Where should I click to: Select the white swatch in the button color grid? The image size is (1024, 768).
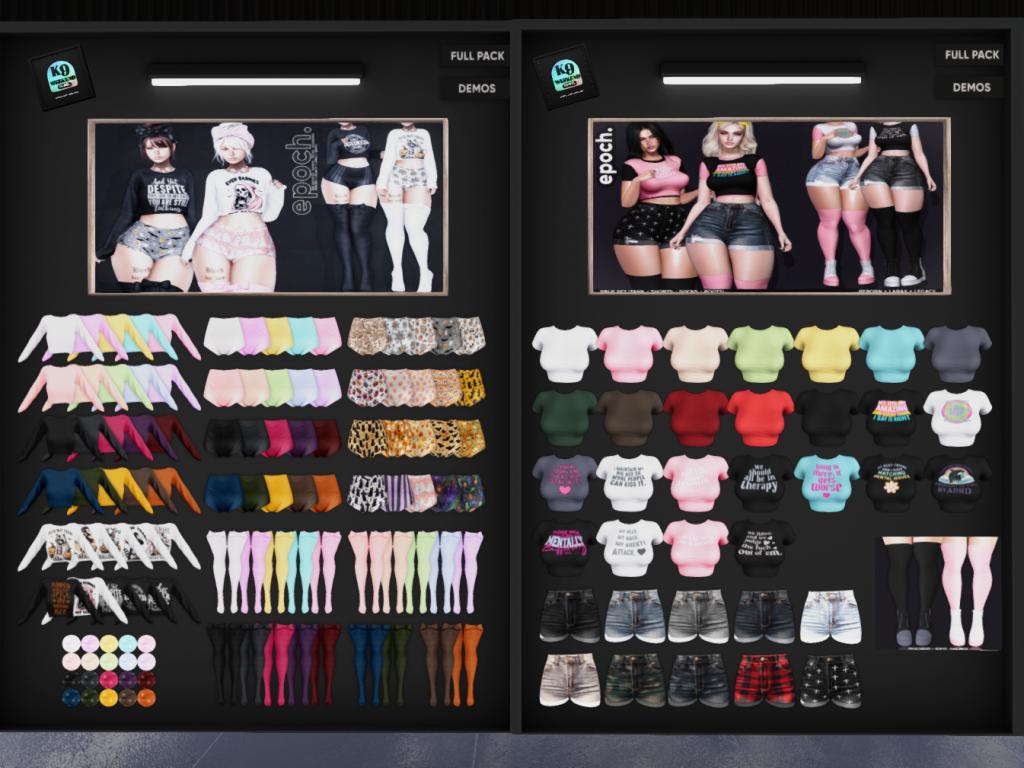[71, 643]
